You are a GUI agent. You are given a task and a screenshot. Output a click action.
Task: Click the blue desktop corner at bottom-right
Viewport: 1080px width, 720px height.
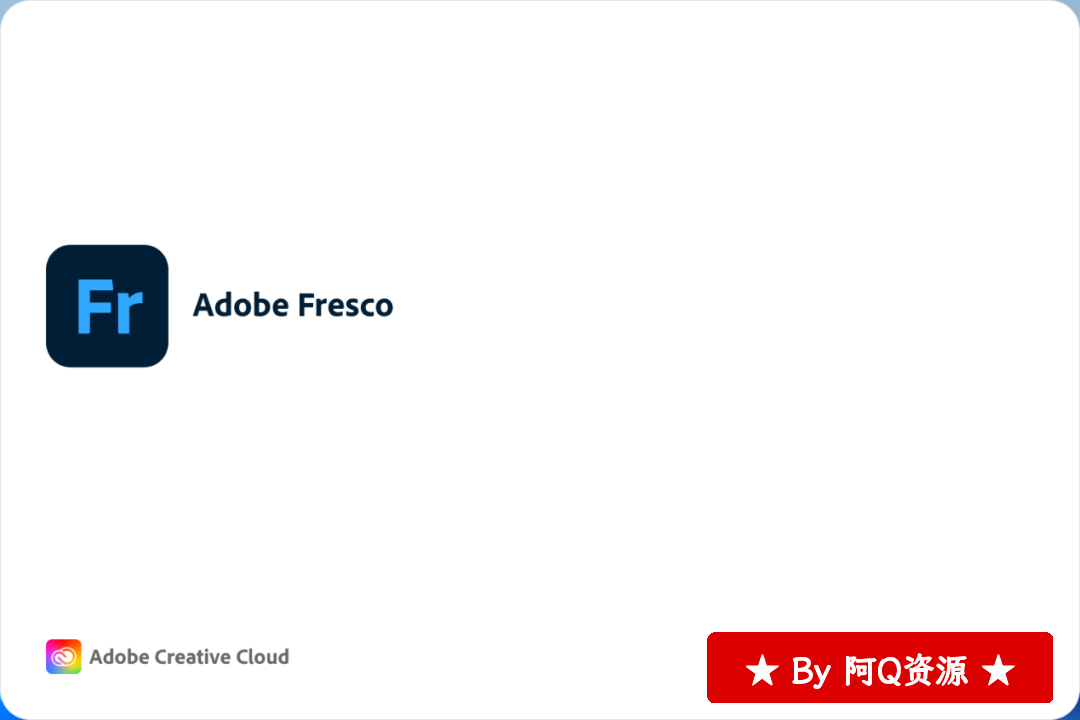(1076, 715)
